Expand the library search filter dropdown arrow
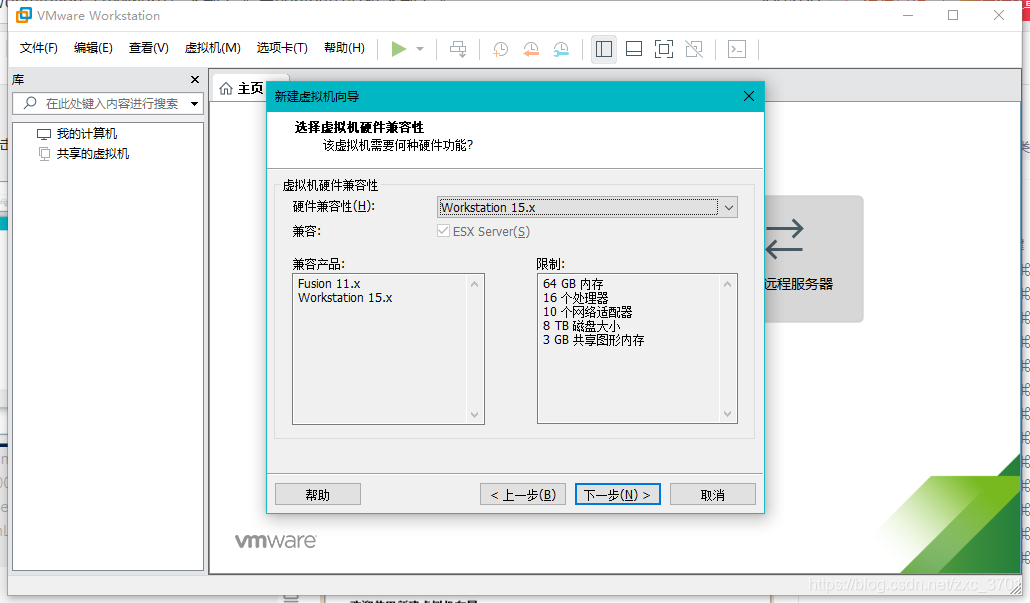This screenshot has height=603, width=1030. tap(194, 104)
